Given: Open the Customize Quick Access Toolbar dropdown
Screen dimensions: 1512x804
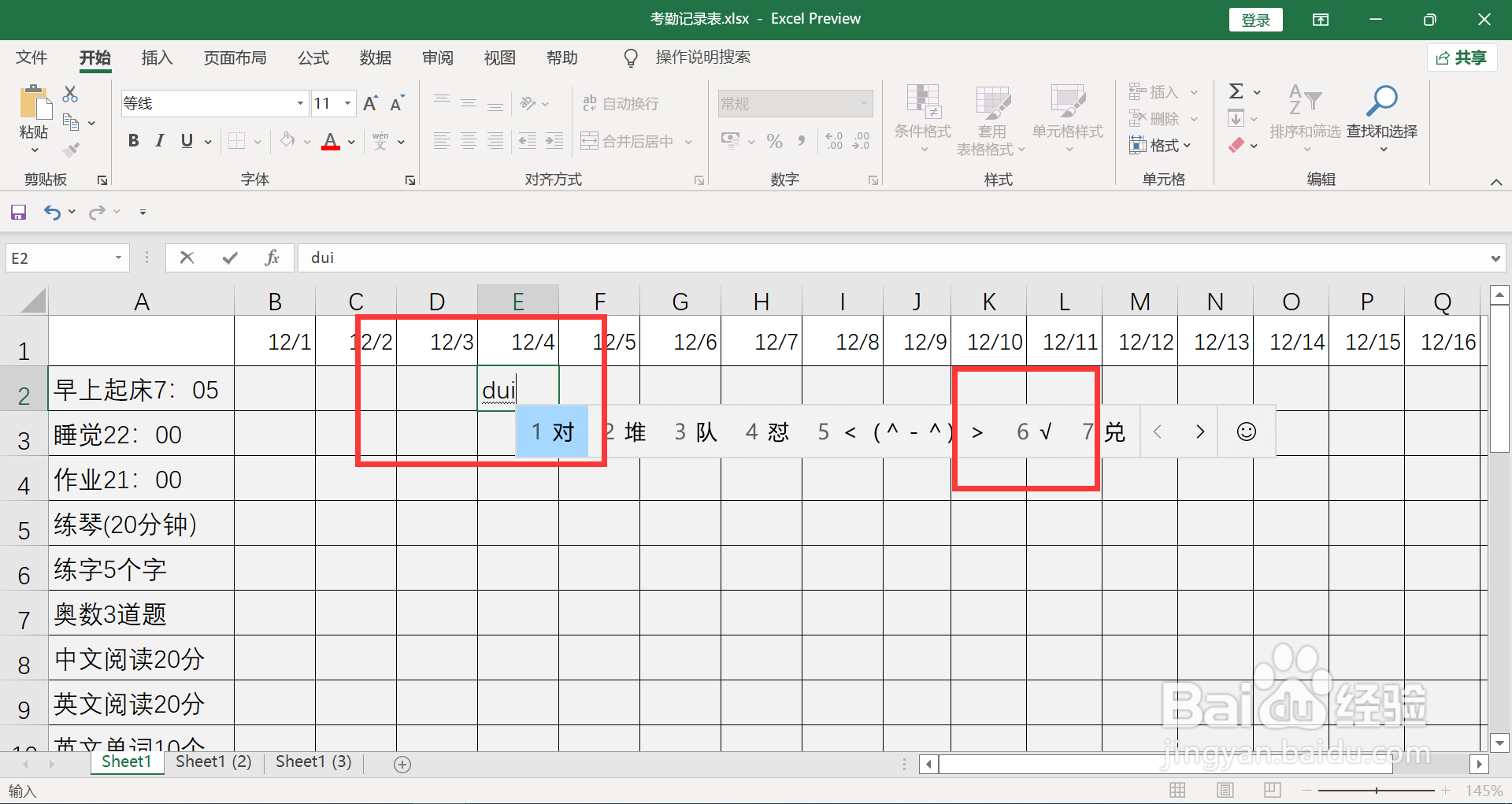Looking at the screenshot, I should pos(143,212).
